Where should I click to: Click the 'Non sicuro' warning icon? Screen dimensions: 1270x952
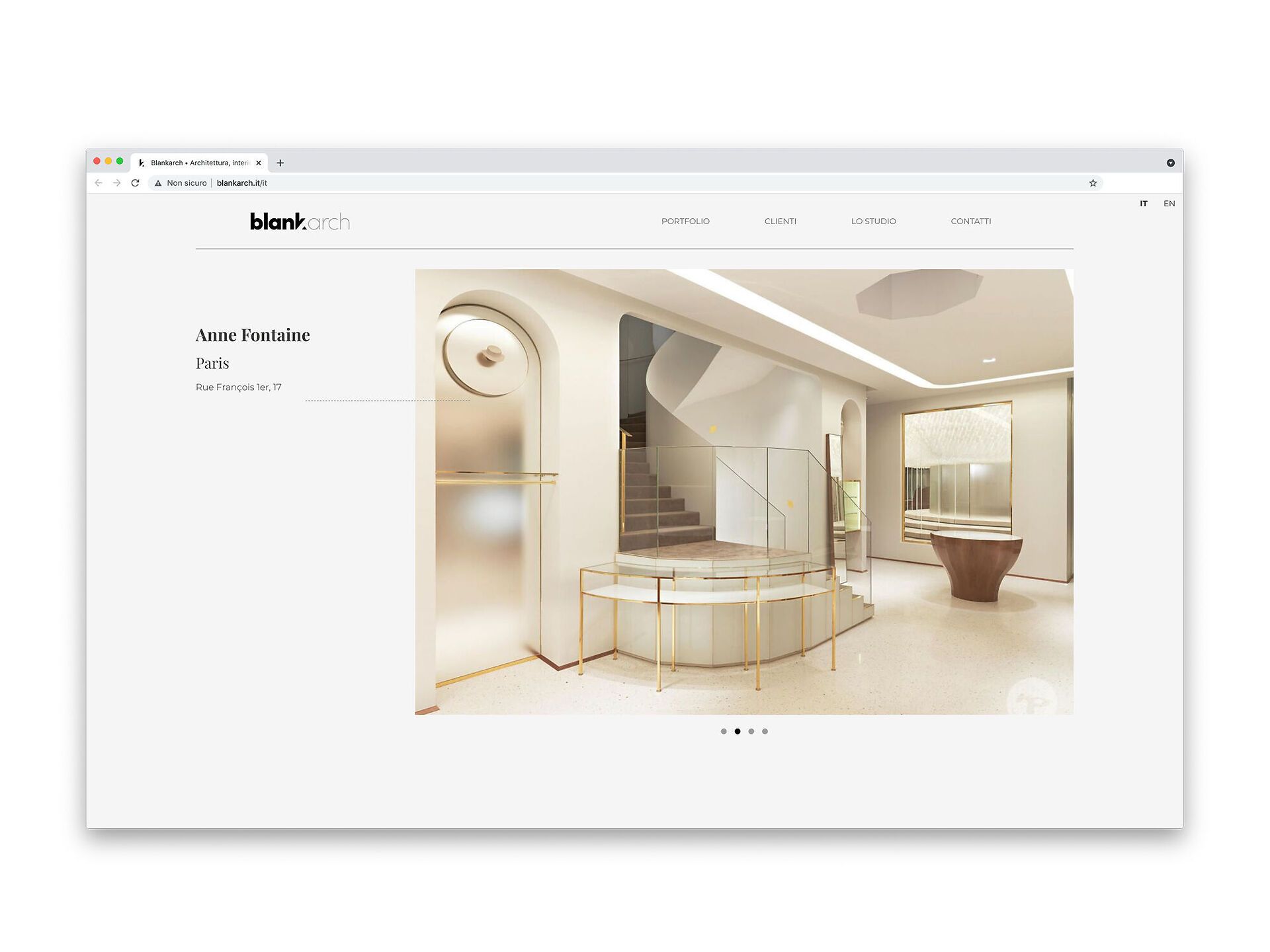click(158, 183)
